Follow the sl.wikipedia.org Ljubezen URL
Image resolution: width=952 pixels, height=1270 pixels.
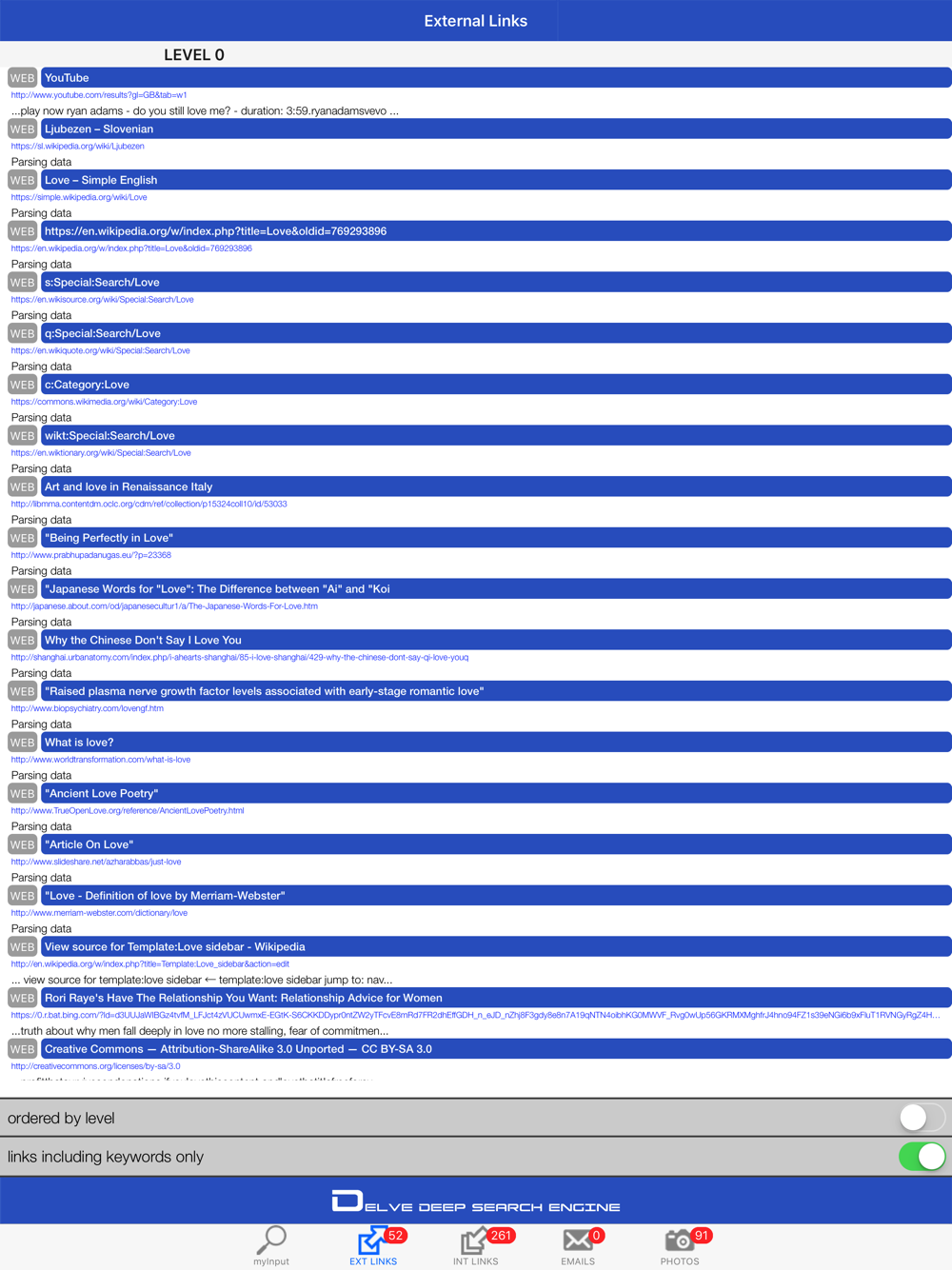coord(78,147)
